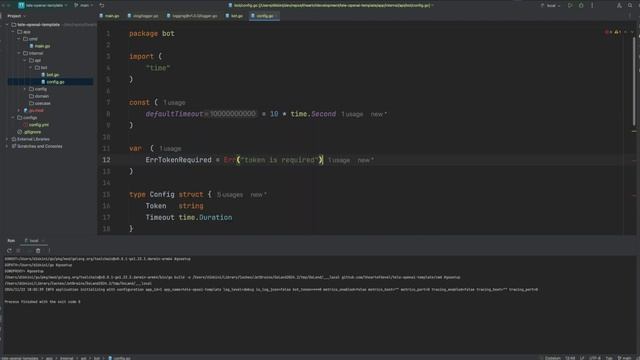Switch to the bot.go editor tab

(x=234, y=16)
